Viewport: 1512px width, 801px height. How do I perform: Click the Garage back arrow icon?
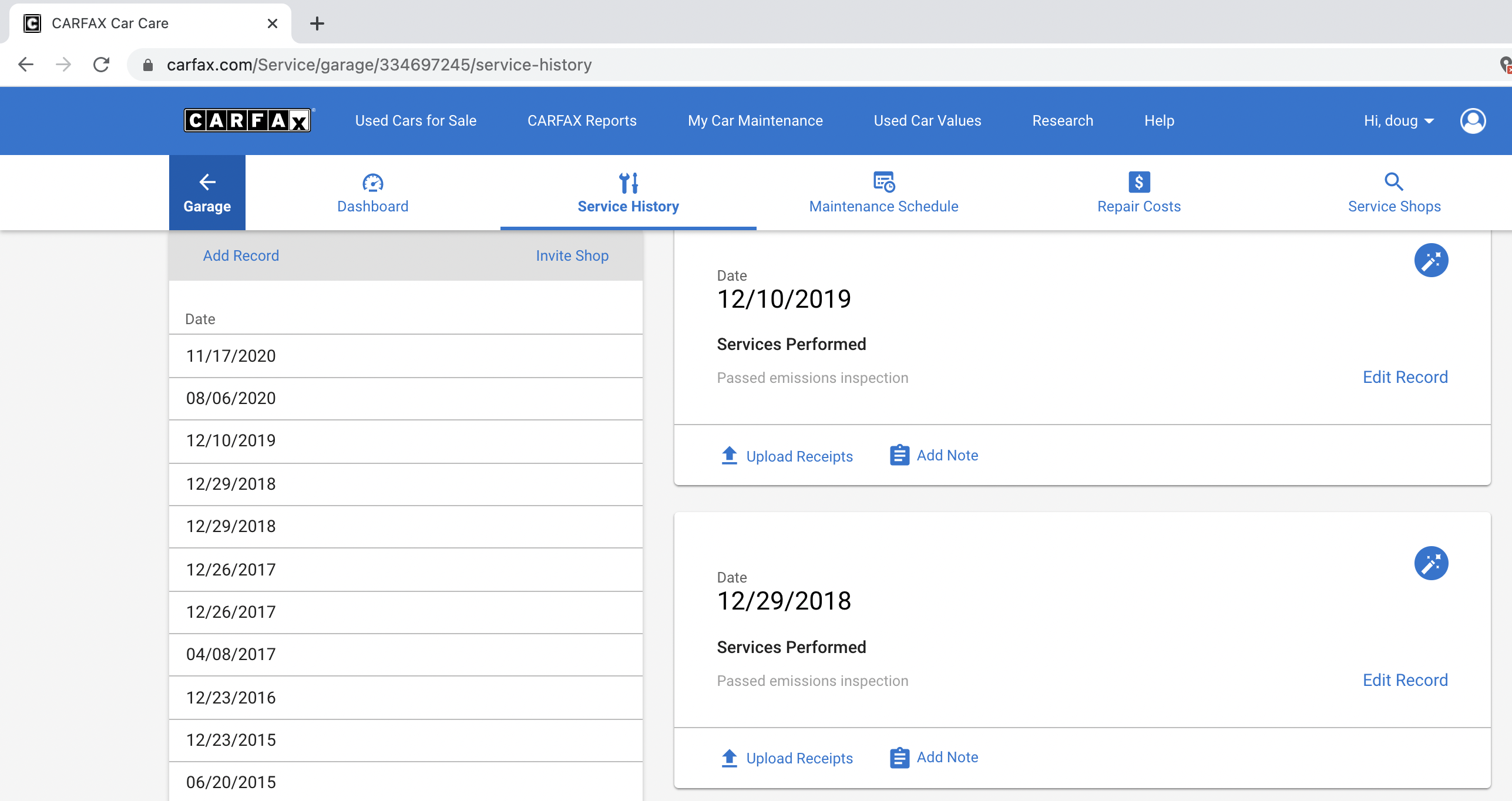pyautogui.click(x=207, y=182)
